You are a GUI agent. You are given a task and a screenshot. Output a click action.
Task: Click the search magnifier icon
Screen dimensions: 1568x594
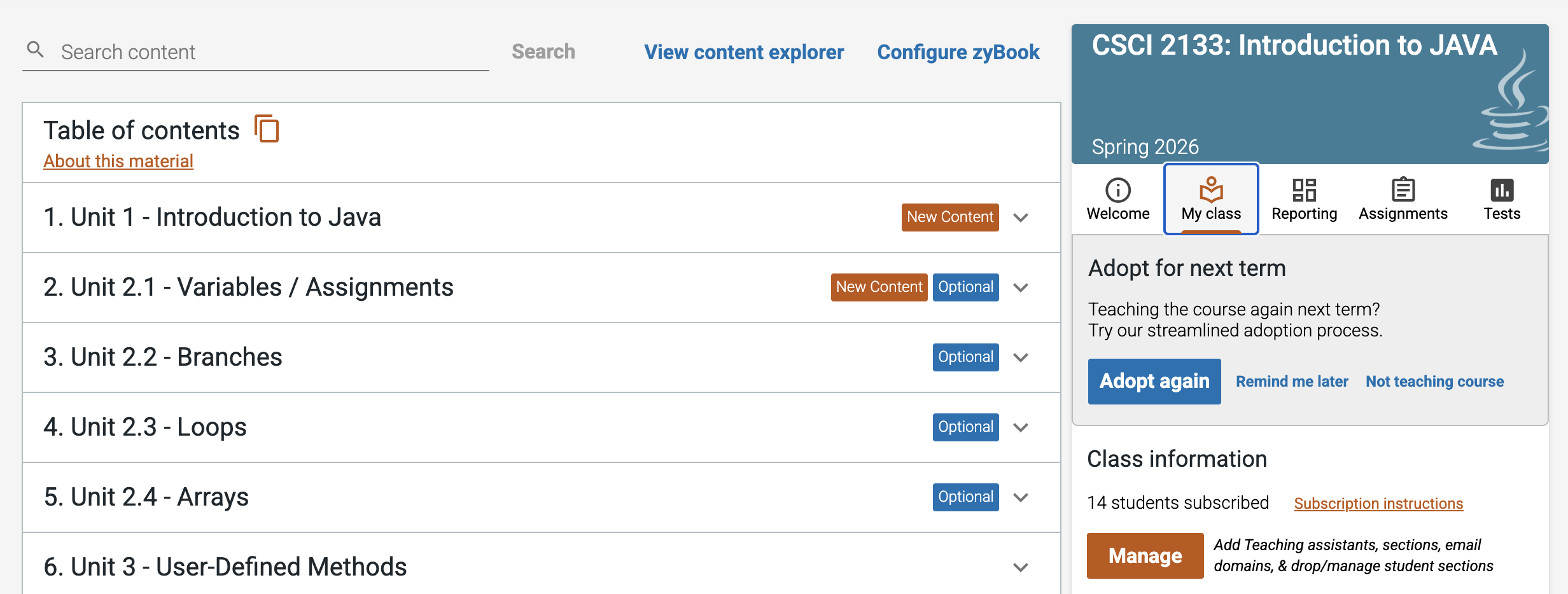[36, 50]
